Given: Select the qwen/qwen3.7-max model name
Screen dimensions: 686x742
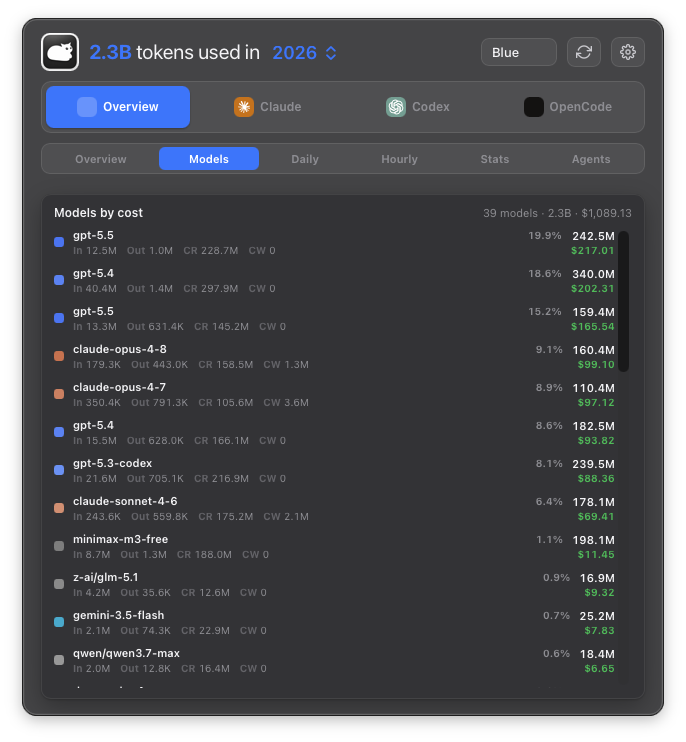Looking at the screenshot, I should pos(126,654).
